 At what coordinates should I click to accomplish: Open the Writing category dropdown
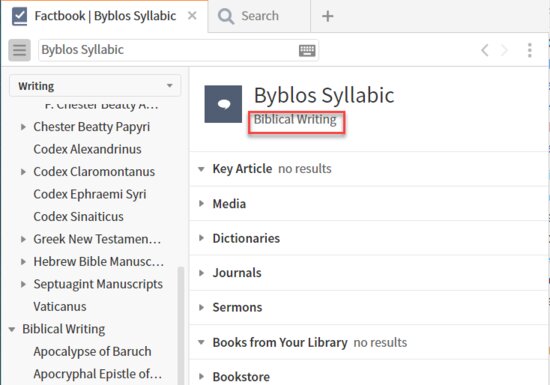click(95, 86)
